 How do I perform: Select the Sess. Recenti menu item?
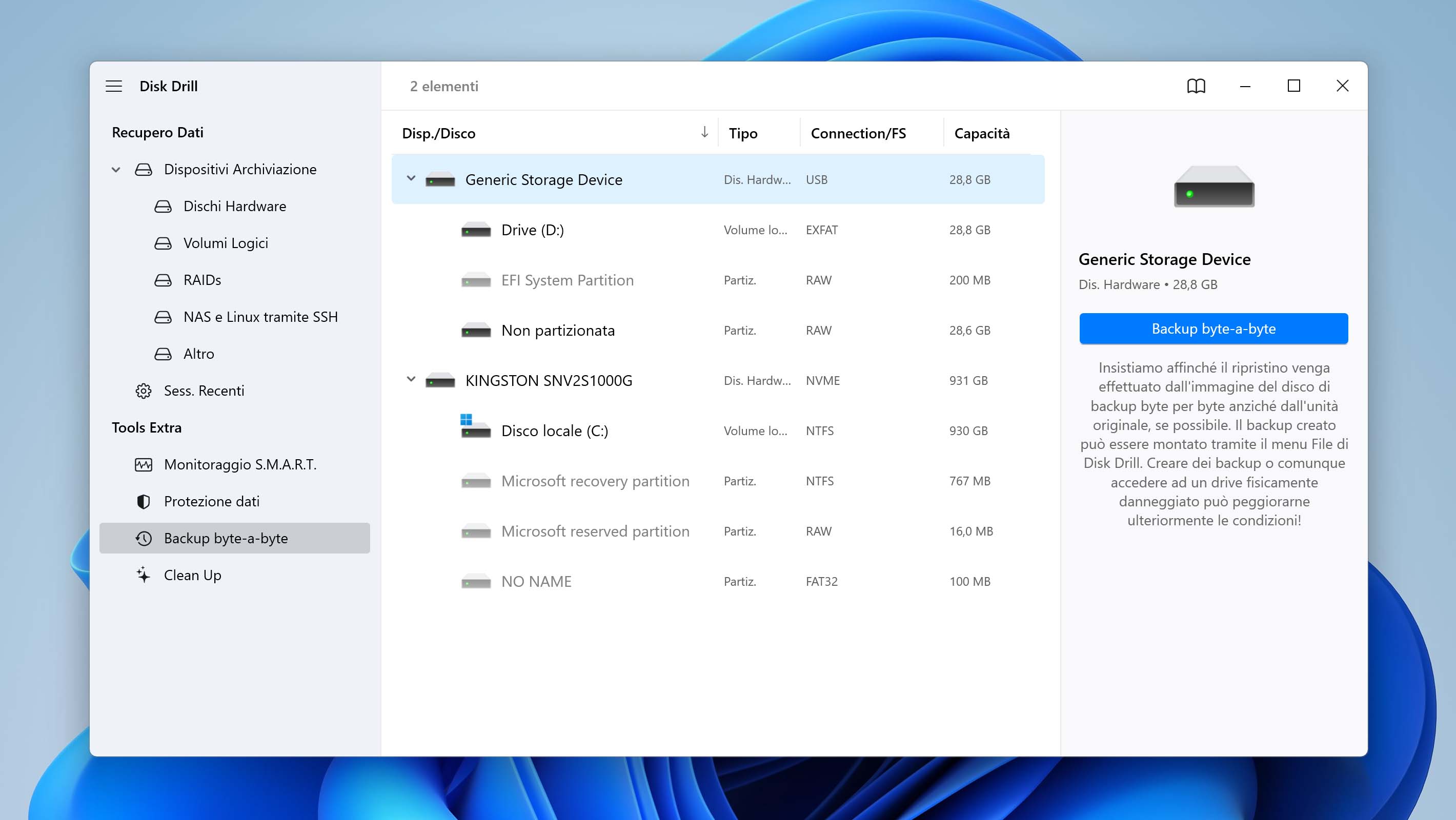[x=204, y=389]
